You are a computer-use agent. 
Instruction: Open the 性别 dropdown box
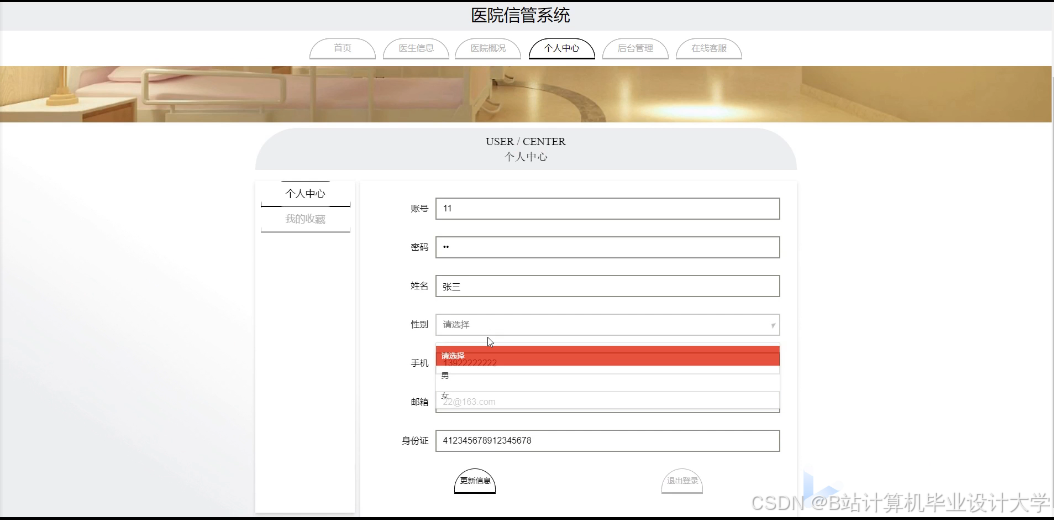pos(608,324)
